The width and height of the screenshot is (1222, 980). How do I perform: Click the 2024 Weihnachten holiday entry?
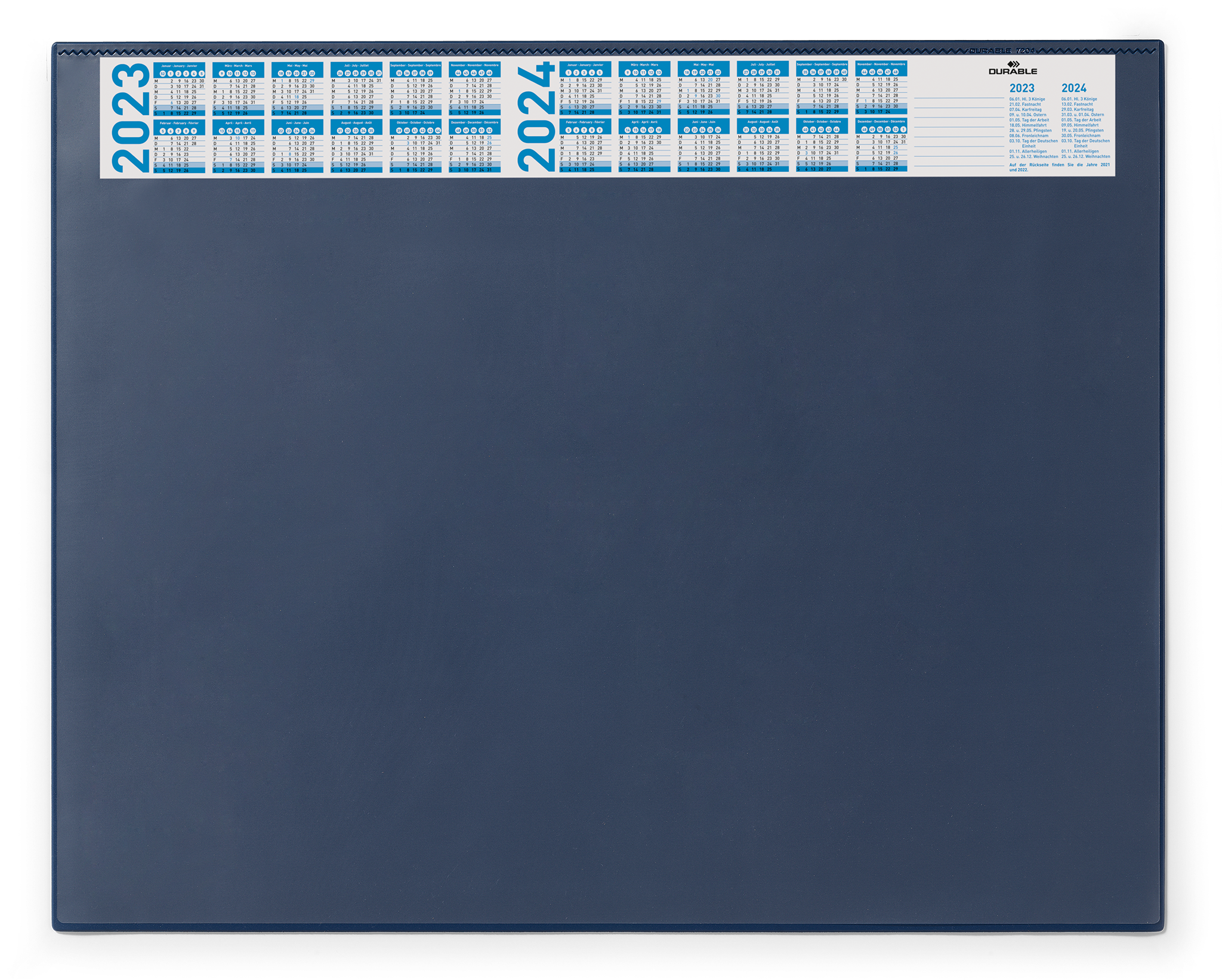pos(1085,156)
